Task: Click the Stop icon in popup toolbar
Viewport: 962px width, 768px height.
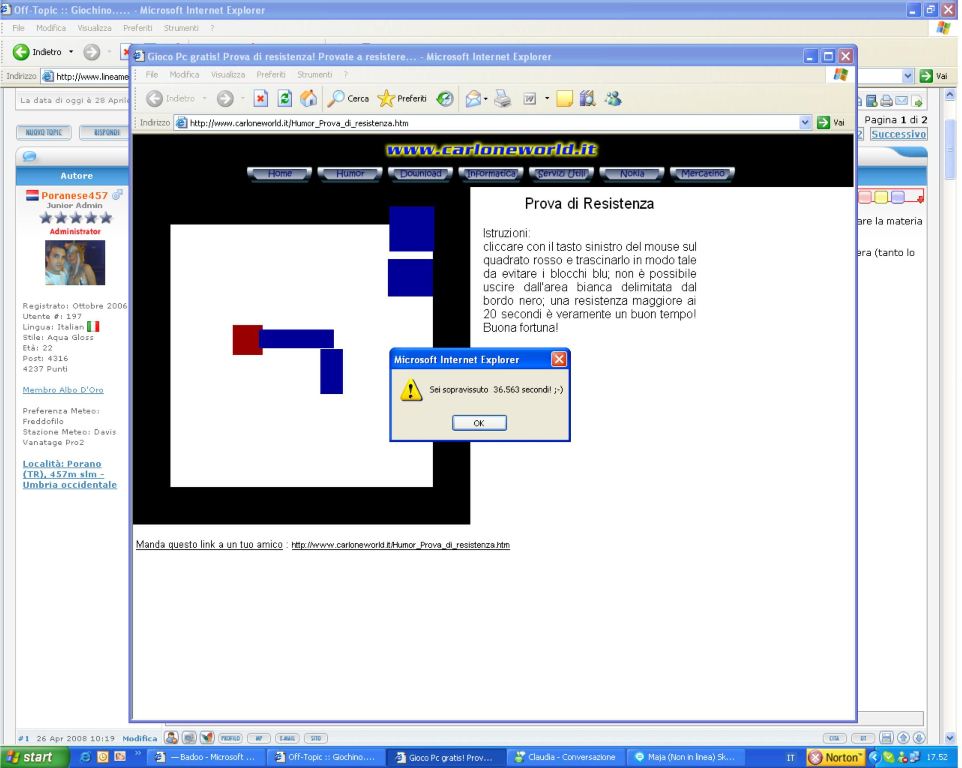Action: [260, 99]
